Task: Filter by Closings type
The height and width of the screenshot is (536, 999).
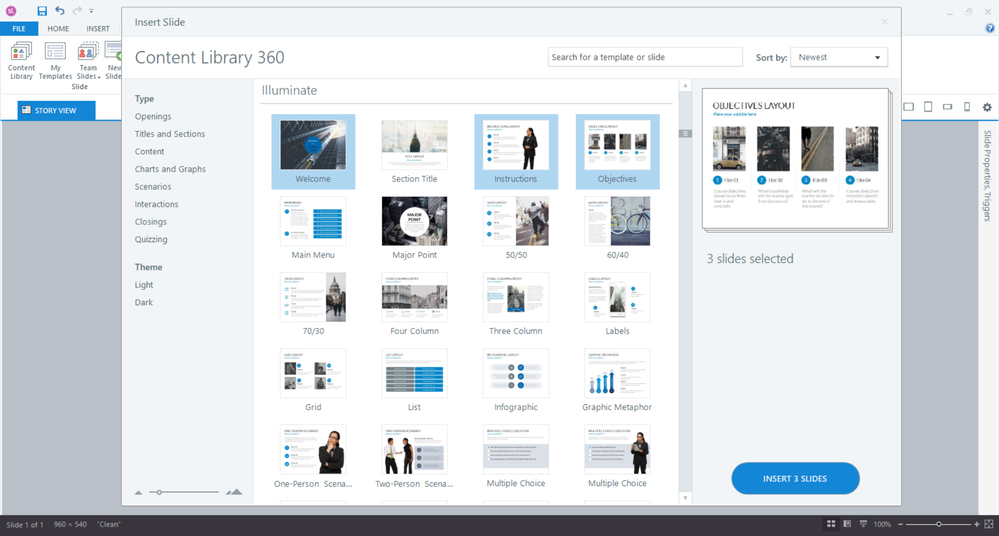Action: pyautogui.click(x=150, y=222)
